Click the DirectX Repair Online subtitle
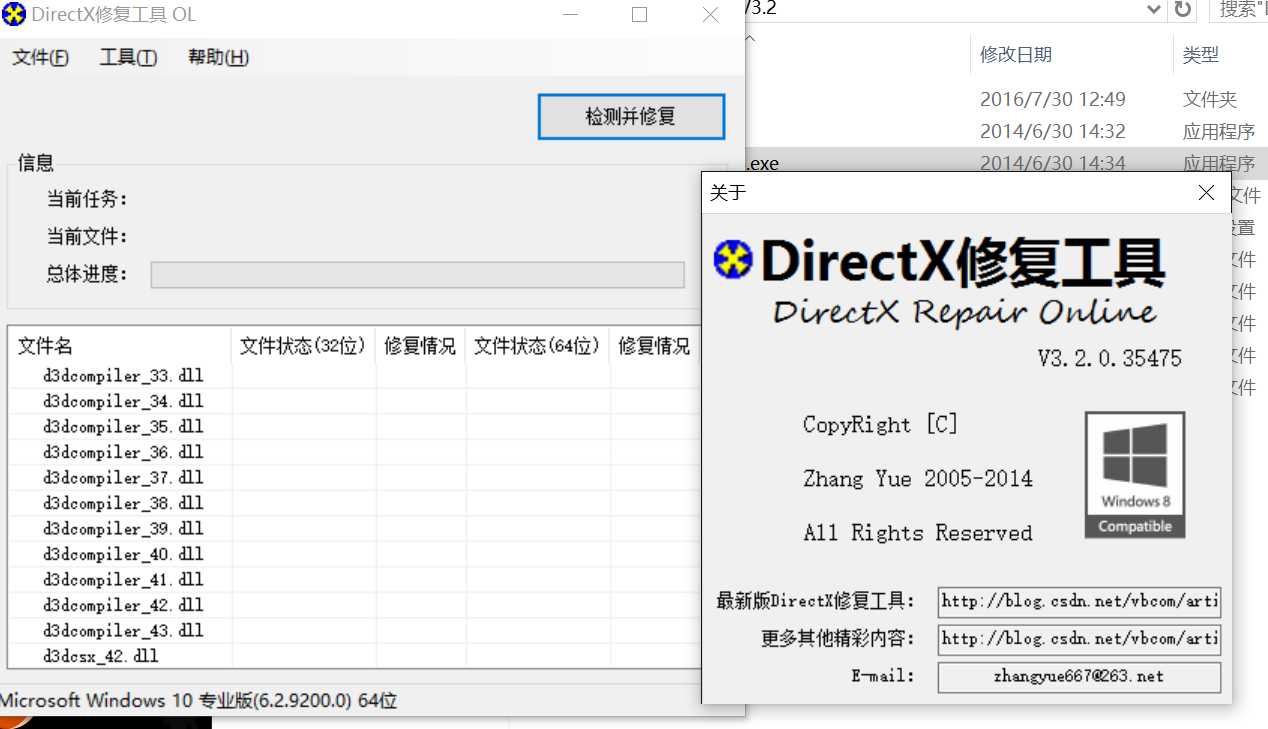 (x=965, y=312)
